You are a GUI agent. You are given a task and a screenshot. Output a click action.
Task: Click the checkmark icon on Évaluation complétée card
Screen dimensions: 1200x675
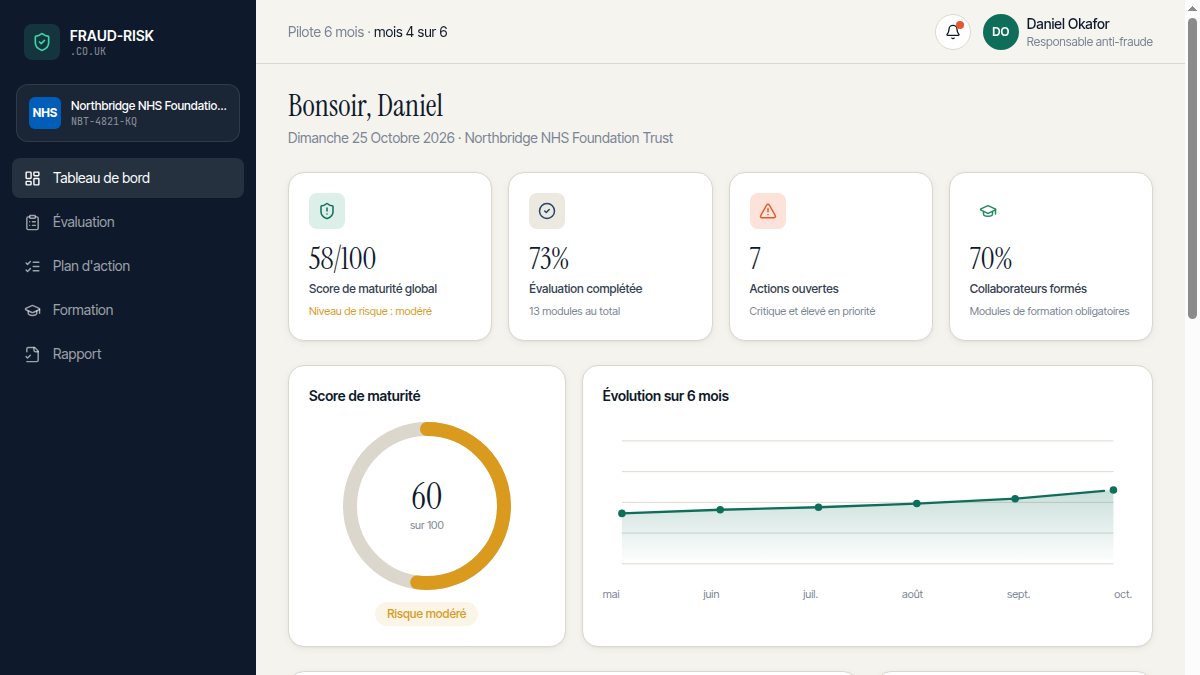click(547, 211)
